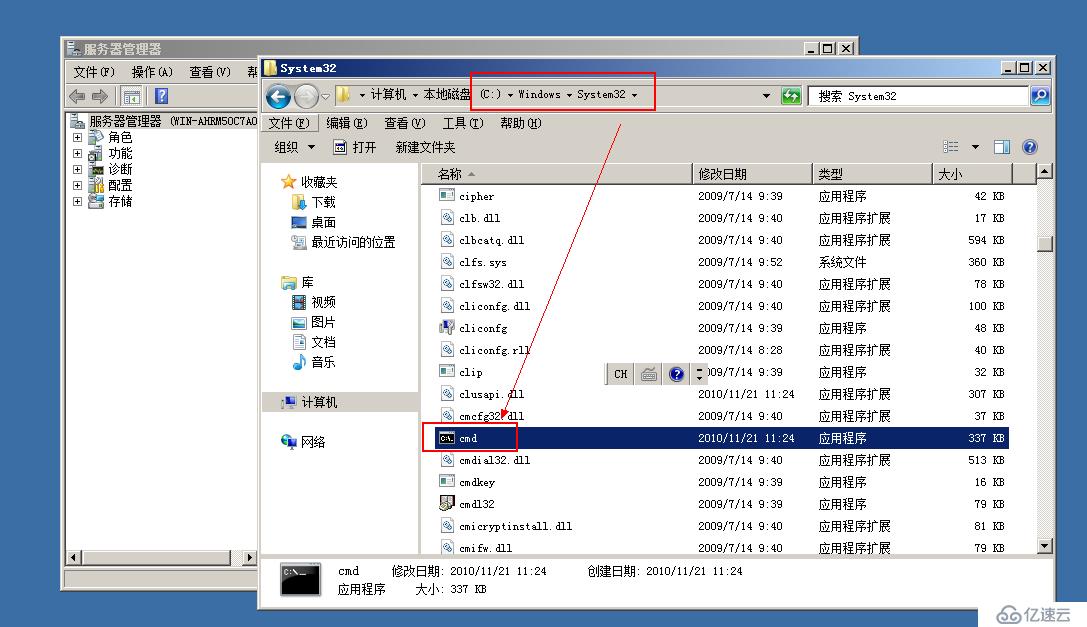Select 计算机 in the navigation pane

pos(319,402)
